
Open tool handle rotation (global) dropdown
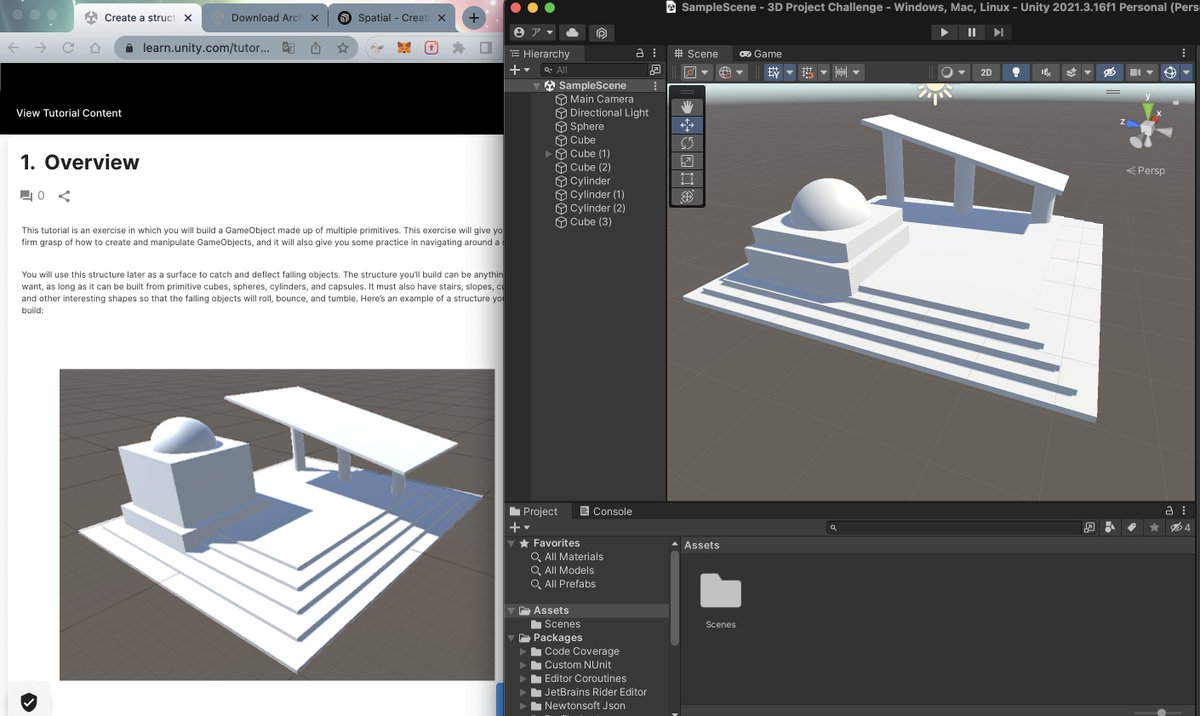730,72
